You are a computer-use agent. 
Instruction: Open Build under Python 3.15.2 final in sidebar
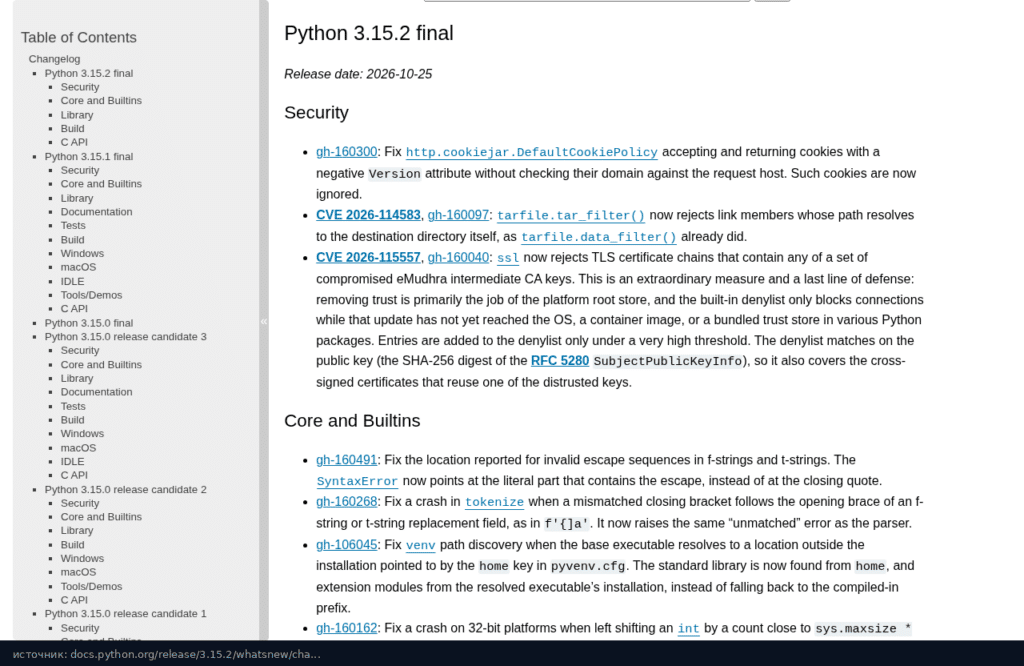pos(72,129)
